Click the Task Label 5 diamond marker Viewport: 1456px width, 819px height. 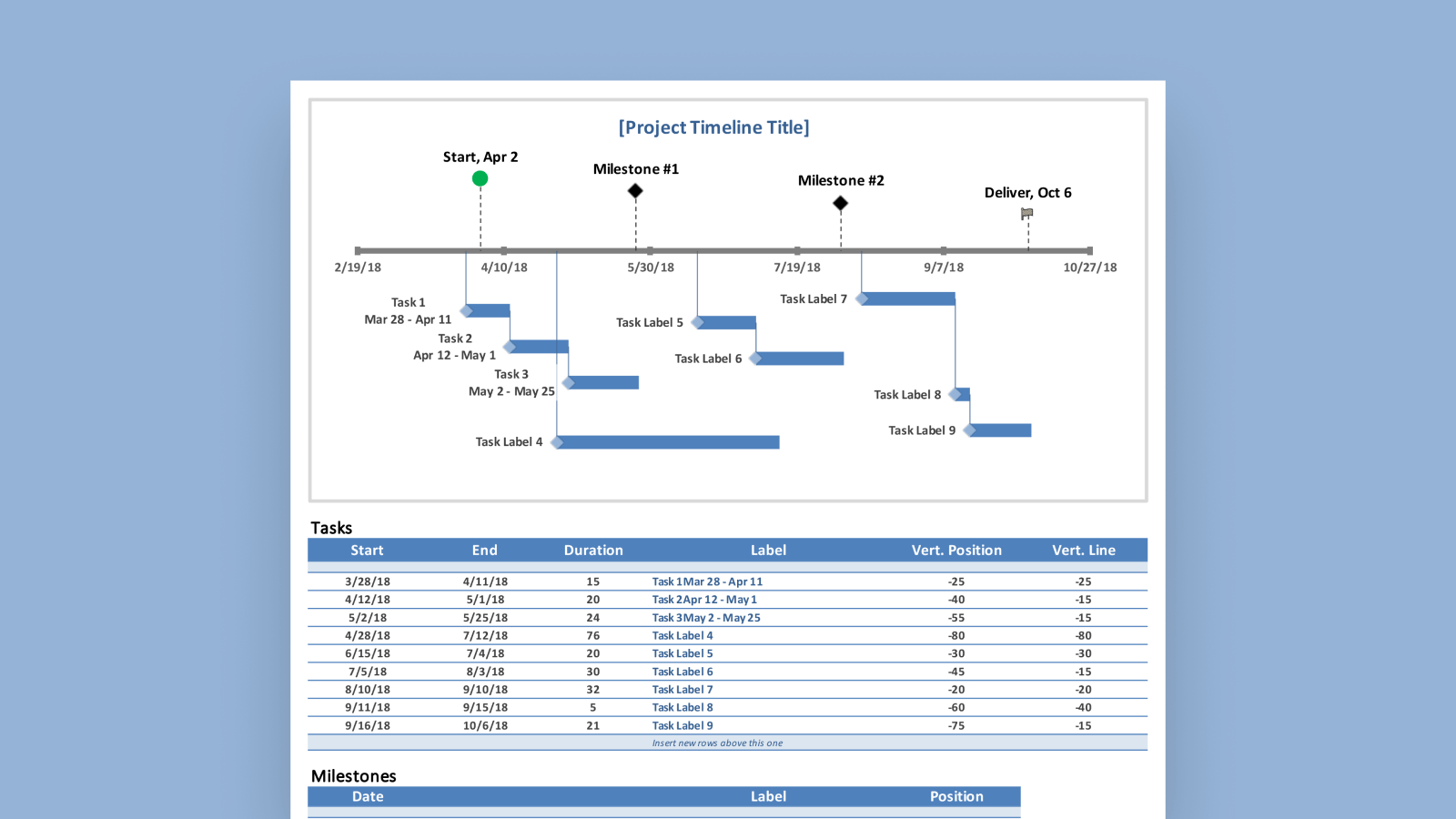(698, 321)
